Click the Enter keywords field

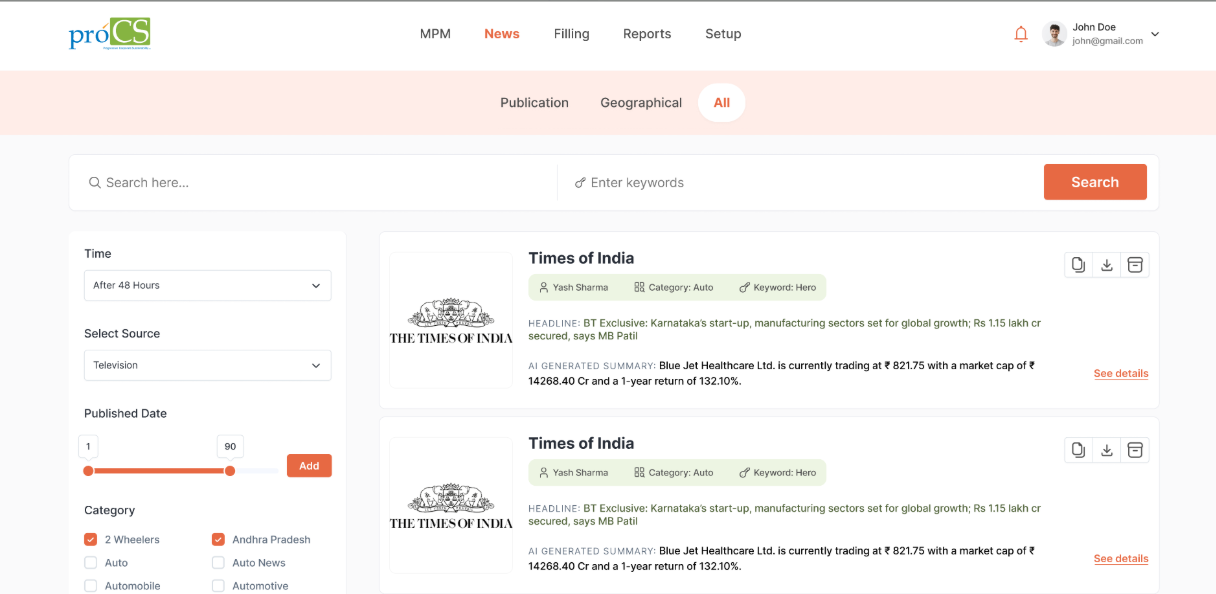pyautogui.click(x=800, y=183)
